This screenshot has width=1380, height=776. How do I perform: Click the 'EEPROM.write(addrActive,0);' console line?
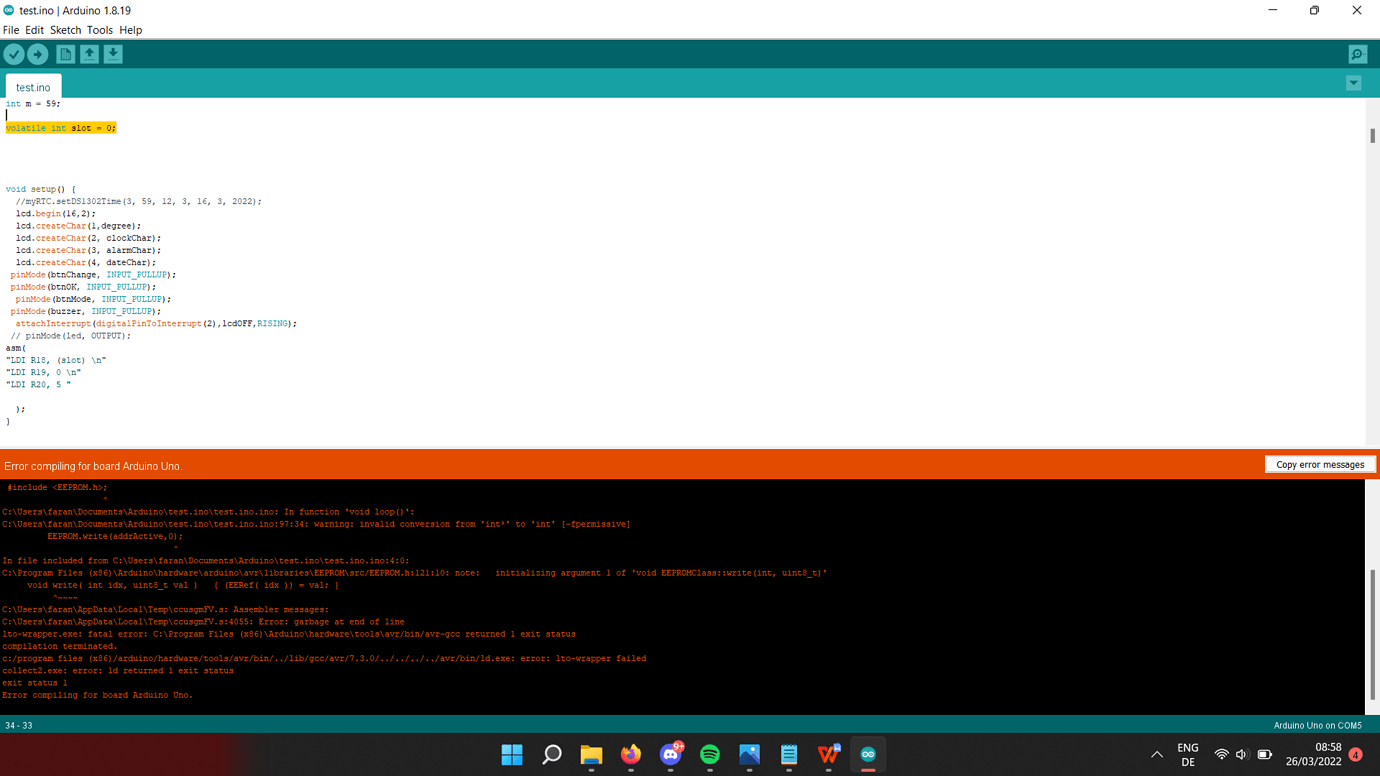(x=115, y=537)
